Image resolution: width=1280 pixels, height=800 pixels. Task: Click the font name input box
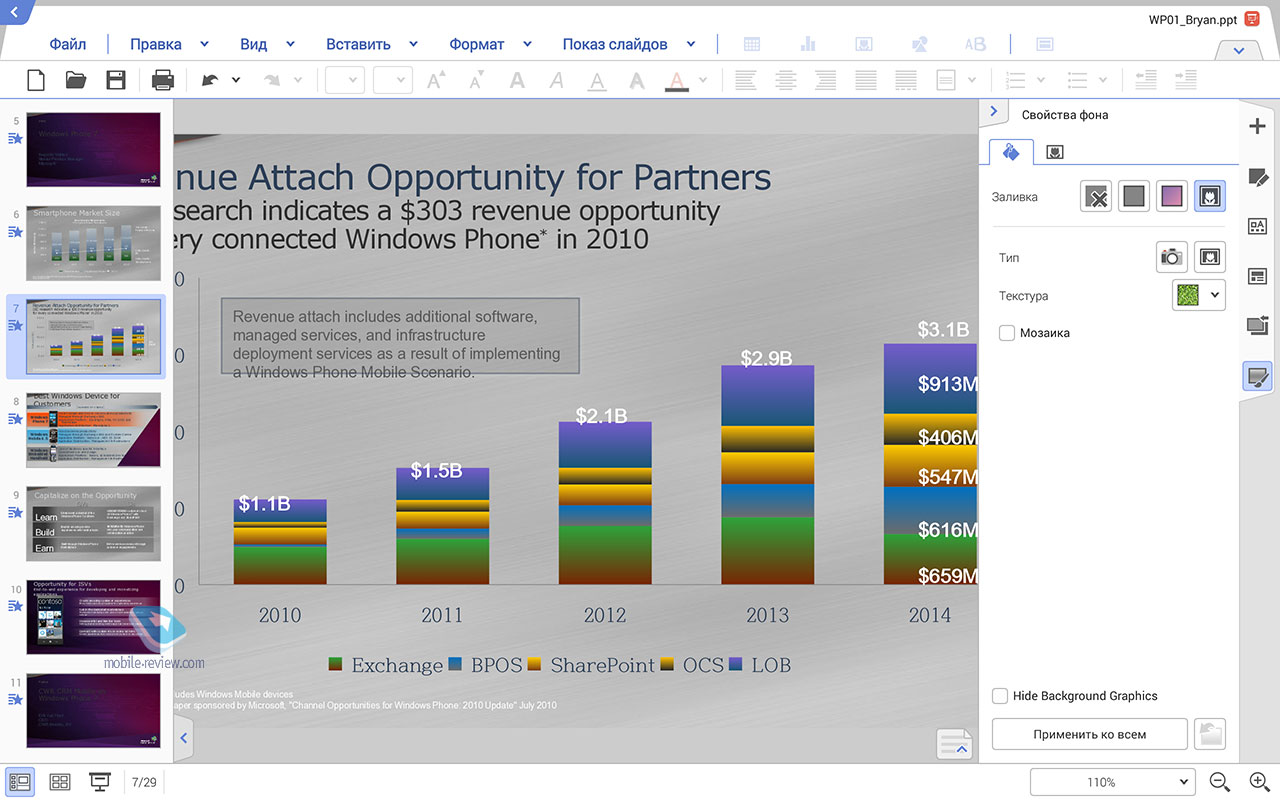(x=345, y=80)
